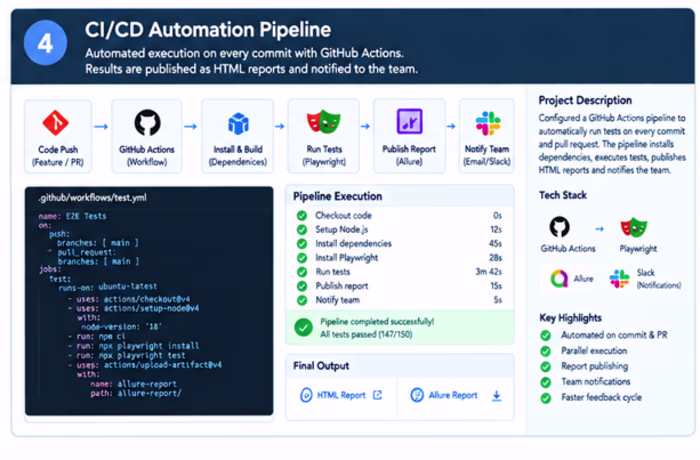
Task: Click the green check next to Publish report
Action: [x=302, y=286]
